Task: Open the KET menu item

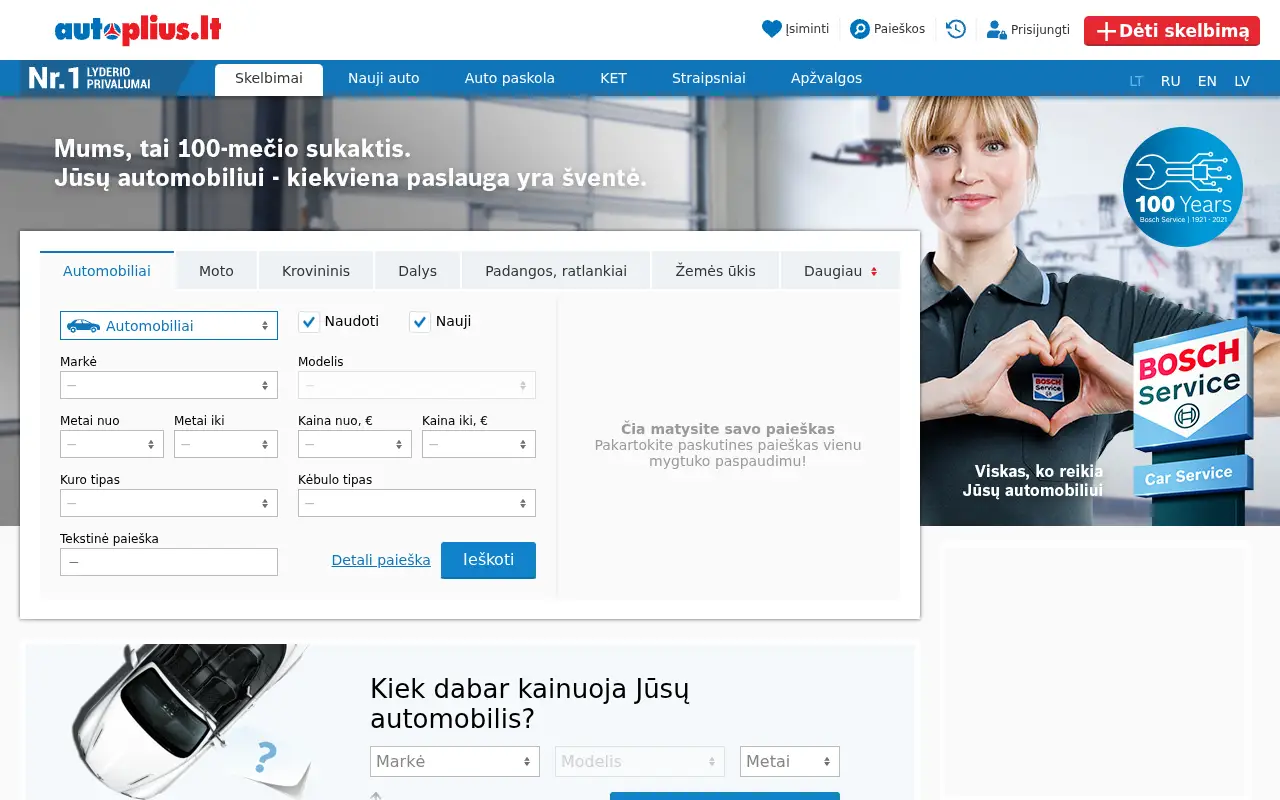Action: click(613, 78)
